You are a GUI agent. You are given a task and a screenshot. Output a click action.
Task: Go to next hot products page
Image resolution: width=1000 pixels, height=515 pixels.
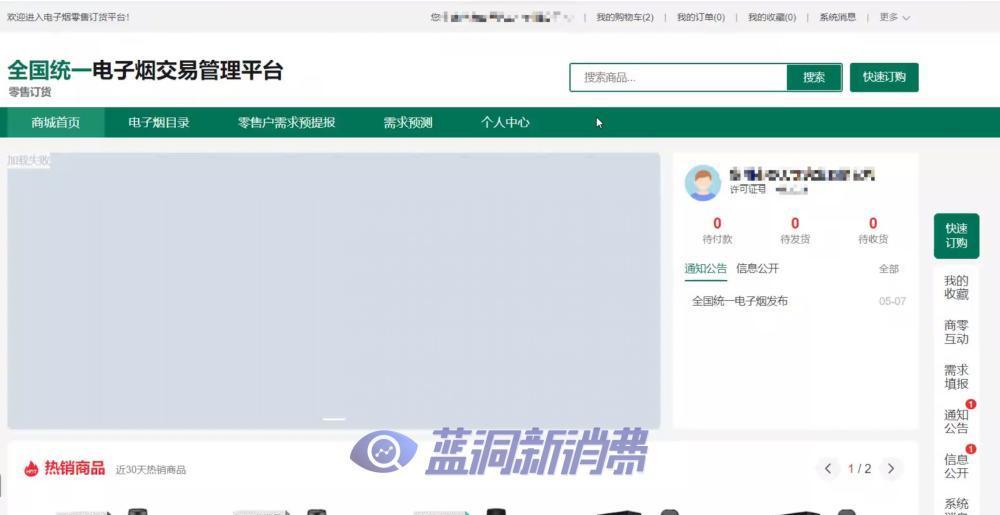tap(891, 469)
